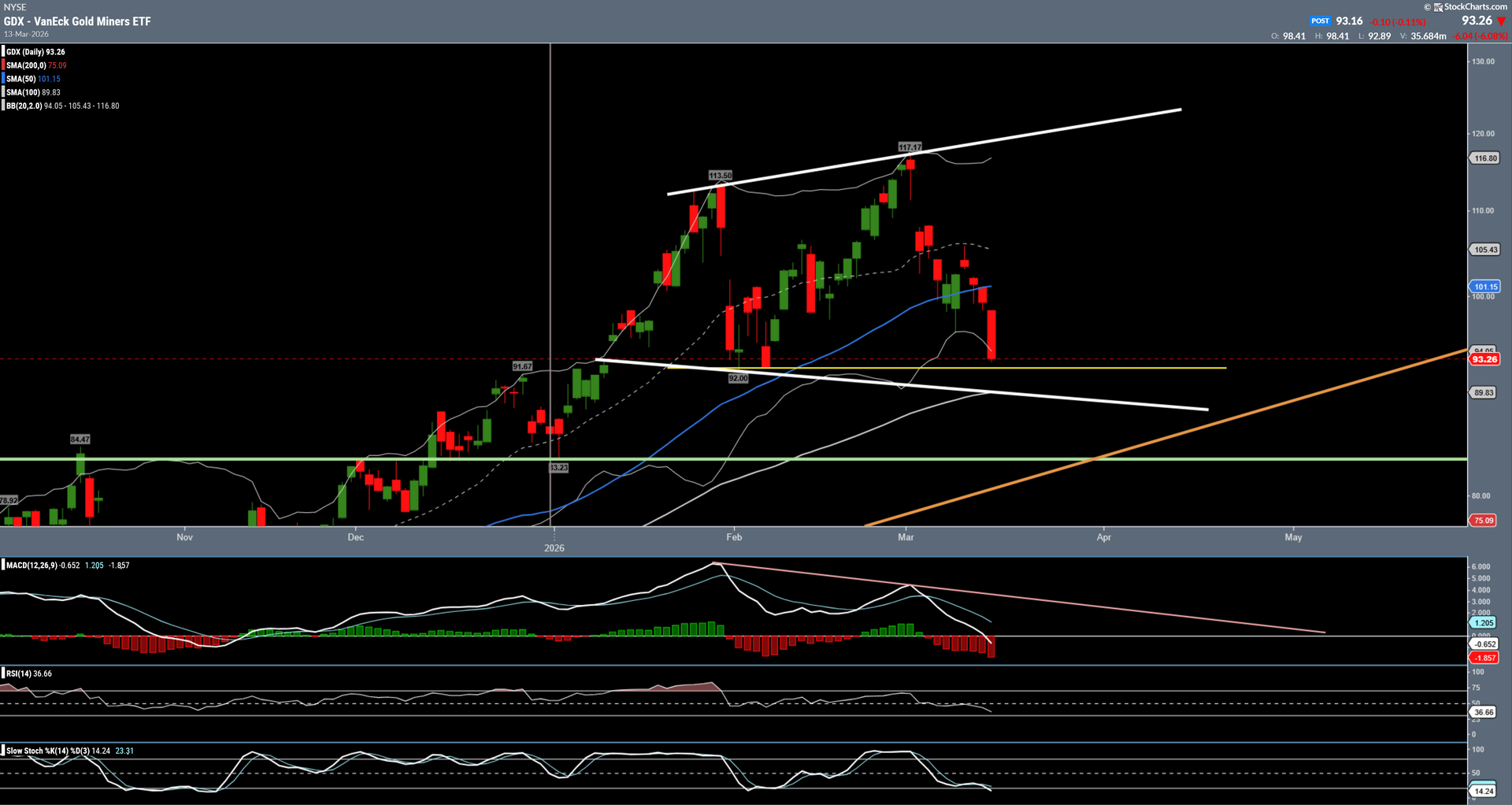Screen dimensions: 1512x805
Task: Click the 91.67 price annotation
Action: [522, 366]
